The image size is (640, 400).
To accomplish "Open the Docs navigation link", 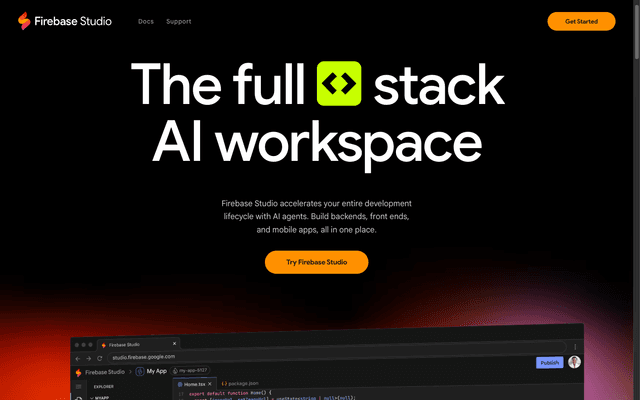I will (146, 21).
